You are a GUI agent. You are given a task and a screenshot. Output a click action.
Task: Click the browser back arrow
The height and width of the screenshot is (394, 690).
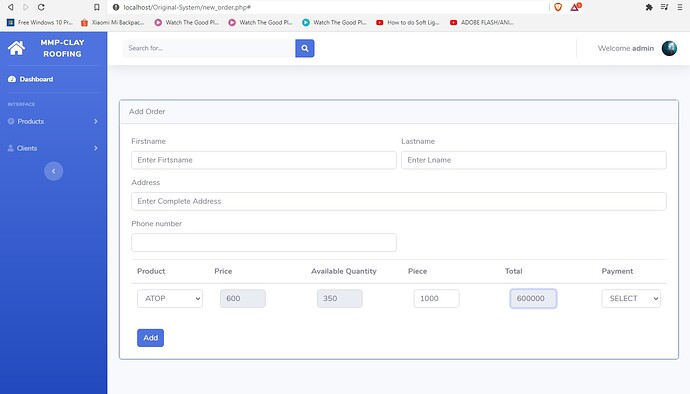click(x=11, y=7)
